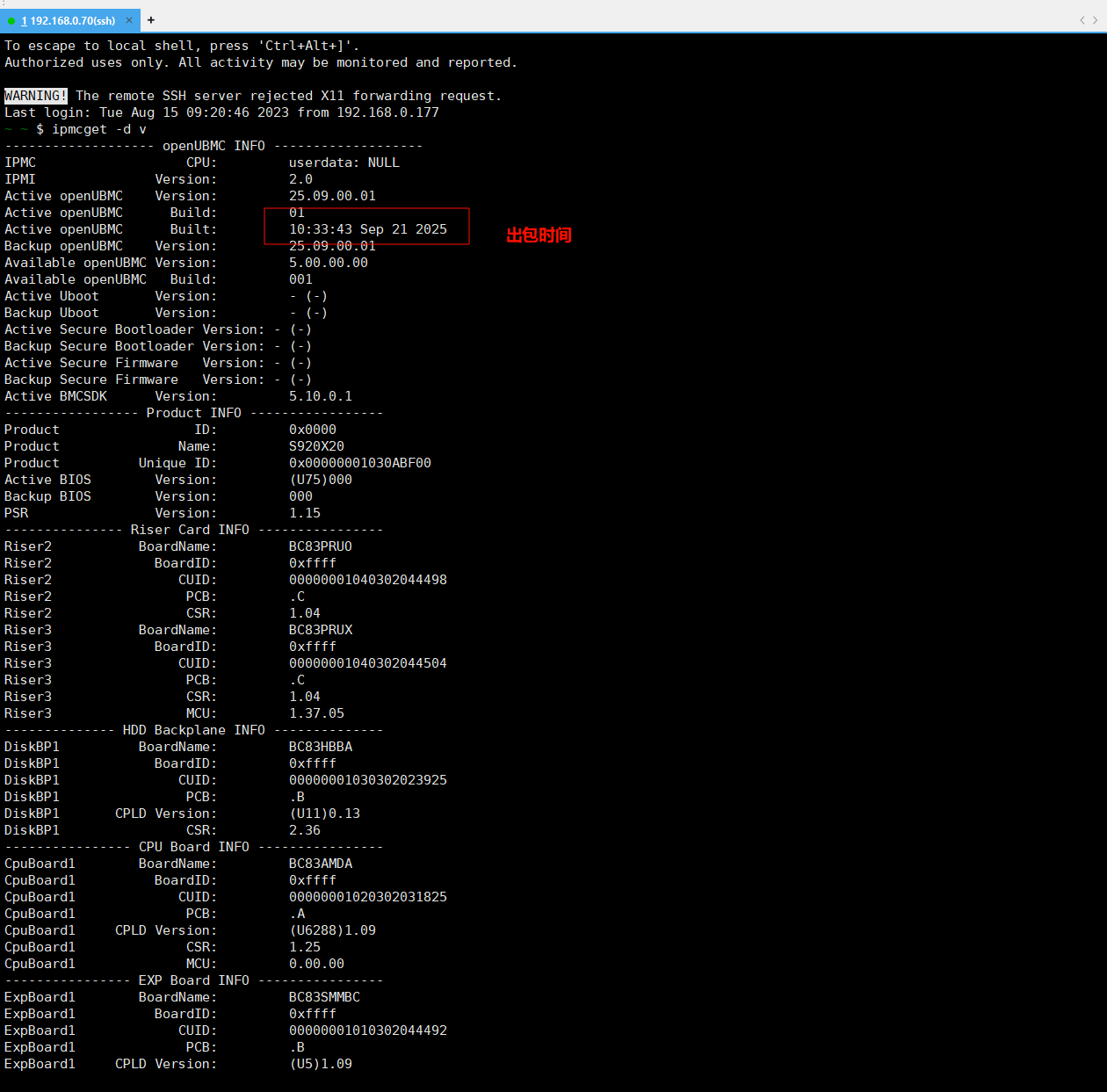Click the Active BMCSDK version 5.10.0.1
Viewport: 1107px width, 1092px height.
pos(320,396)
